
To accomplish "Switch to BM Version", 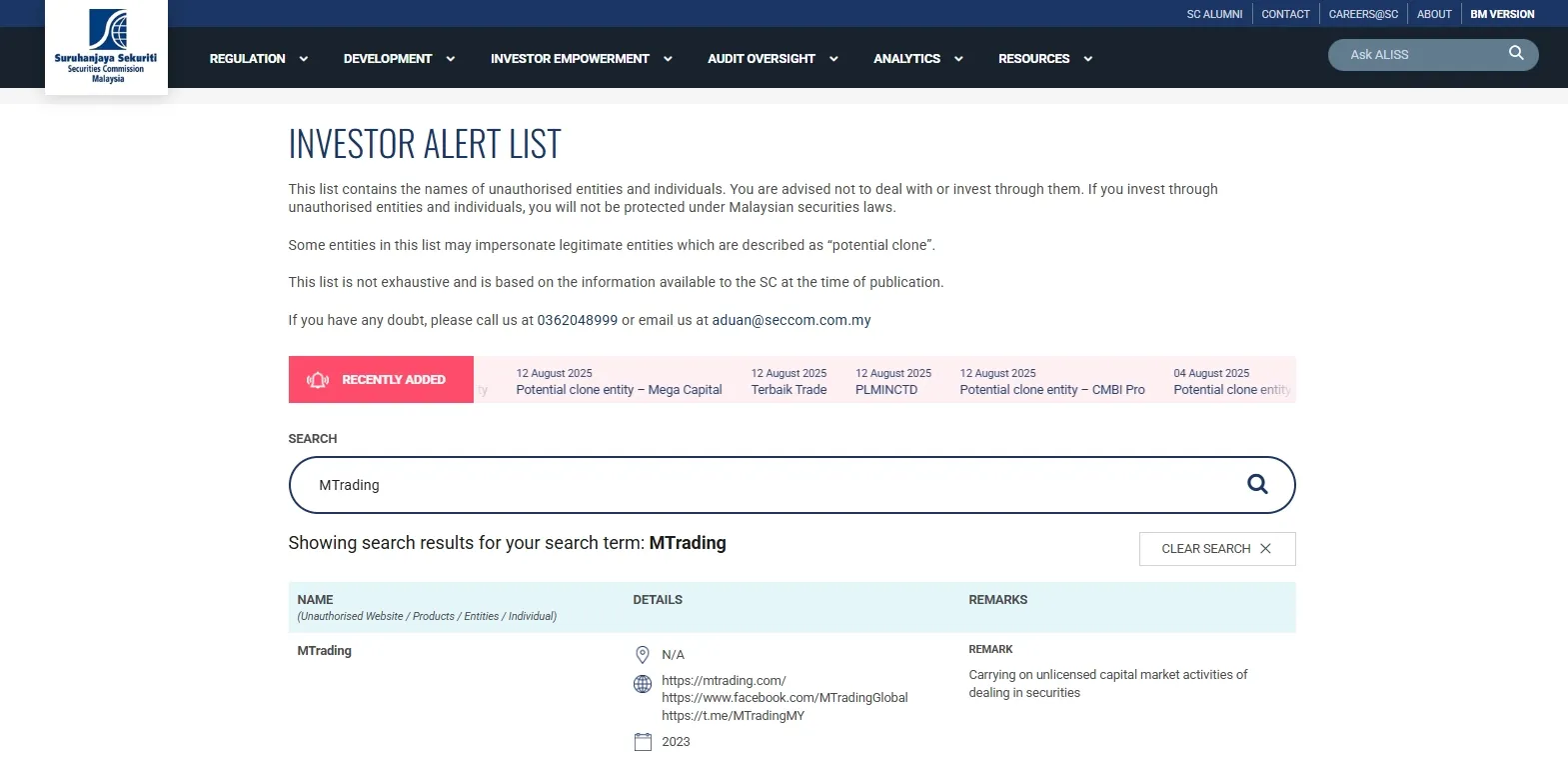I will 1502,14.
